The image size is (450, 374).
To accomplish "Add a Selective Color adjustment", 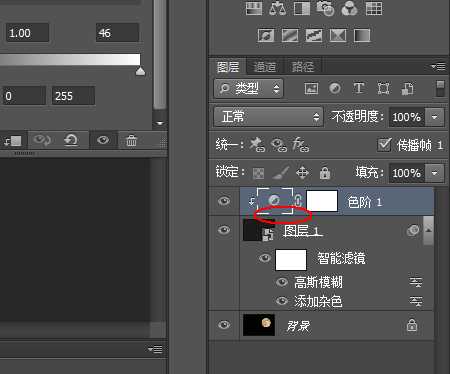I will click(338, 35).
